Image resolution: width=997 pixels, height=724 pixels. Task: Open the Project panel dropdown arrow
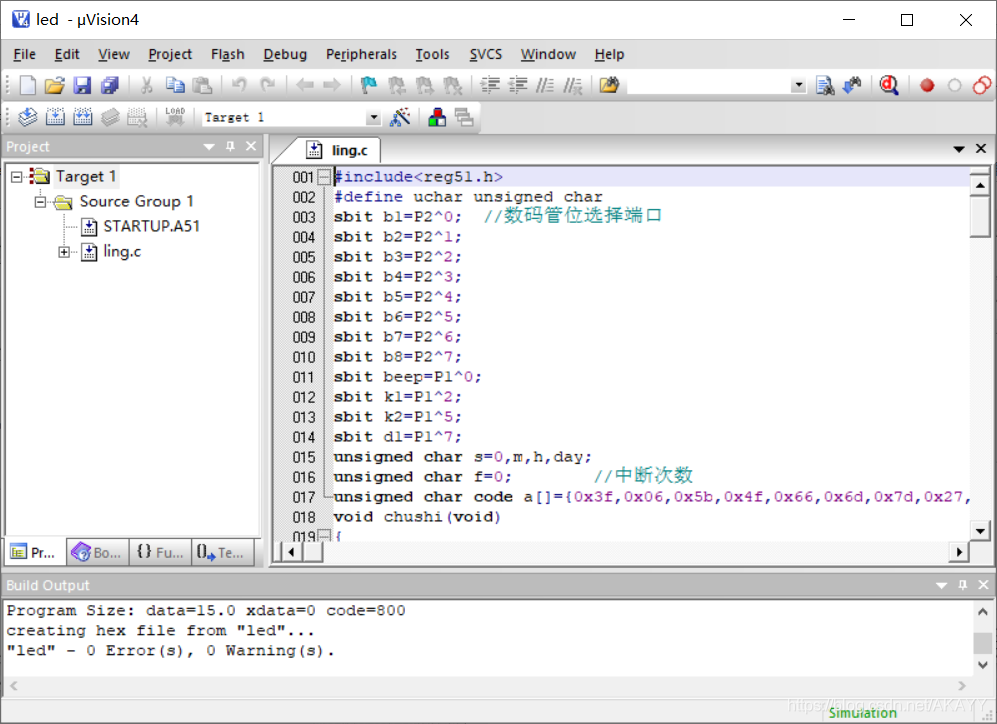tap(209, 147)
